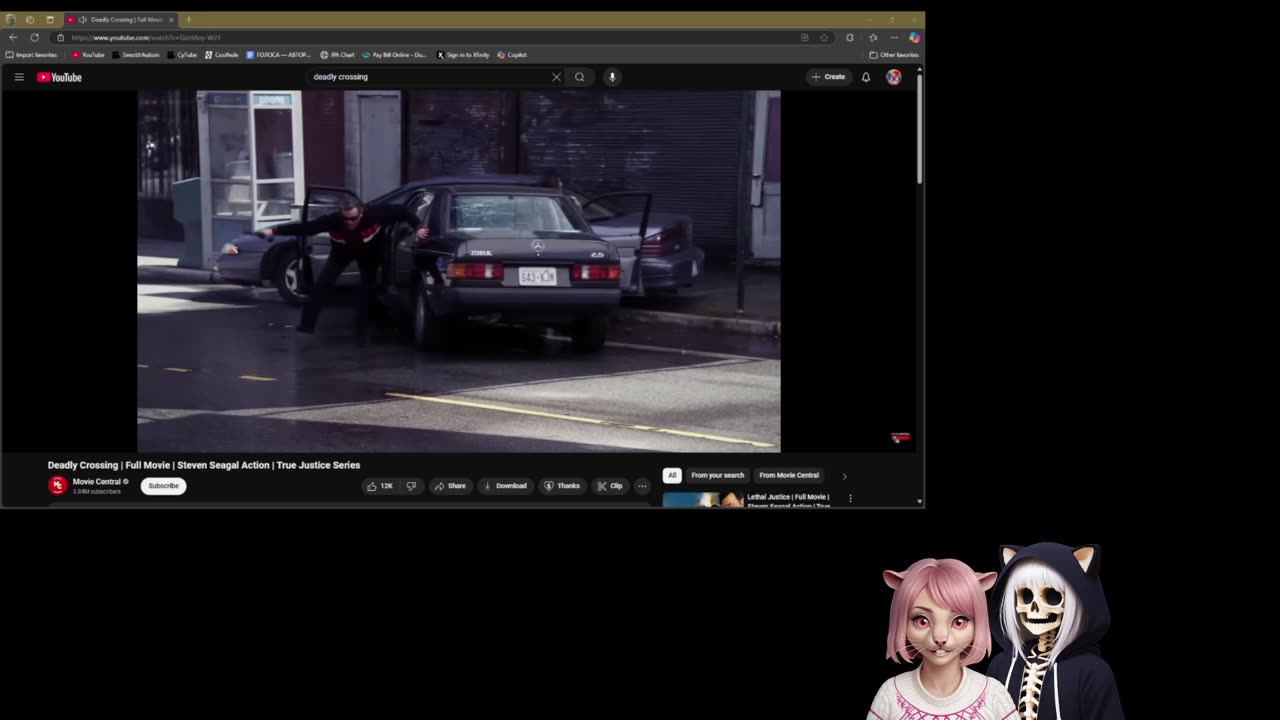Close the Deadly Crossing browser tab
Image resolution: width=1280 pixels, height=720 pixels.
171,19
